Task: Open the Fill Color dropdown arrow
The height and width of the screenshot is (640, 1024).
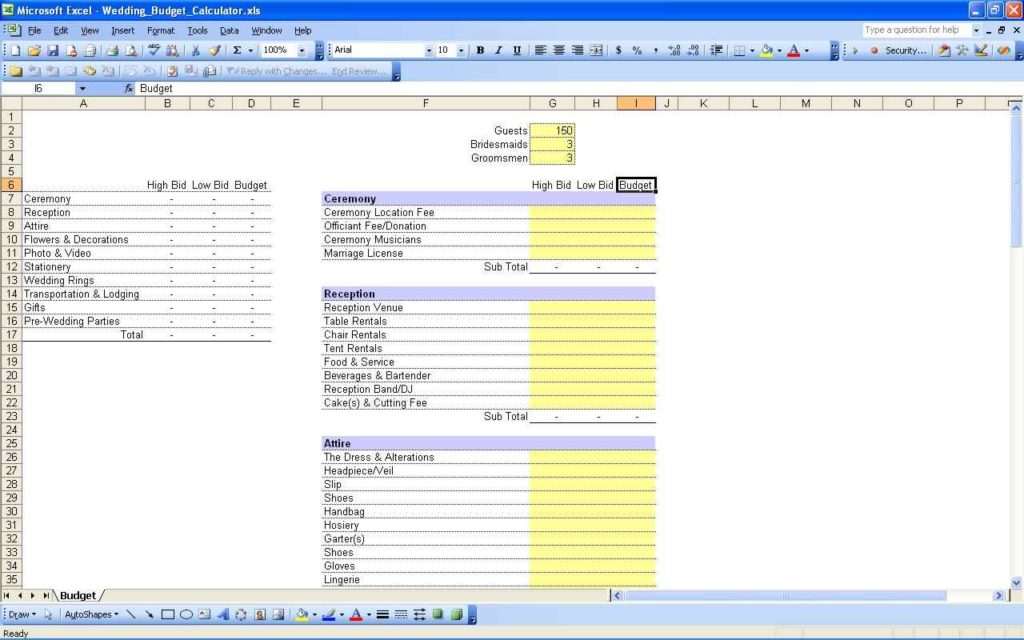Action: point(777,50)
